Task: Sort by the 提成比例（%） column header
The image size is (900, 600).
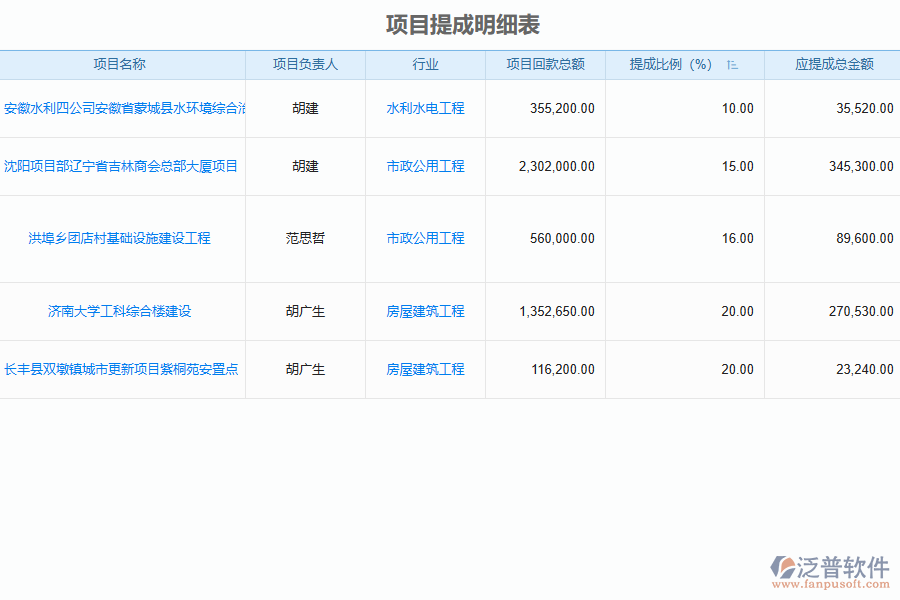Action: click(671, 64)
